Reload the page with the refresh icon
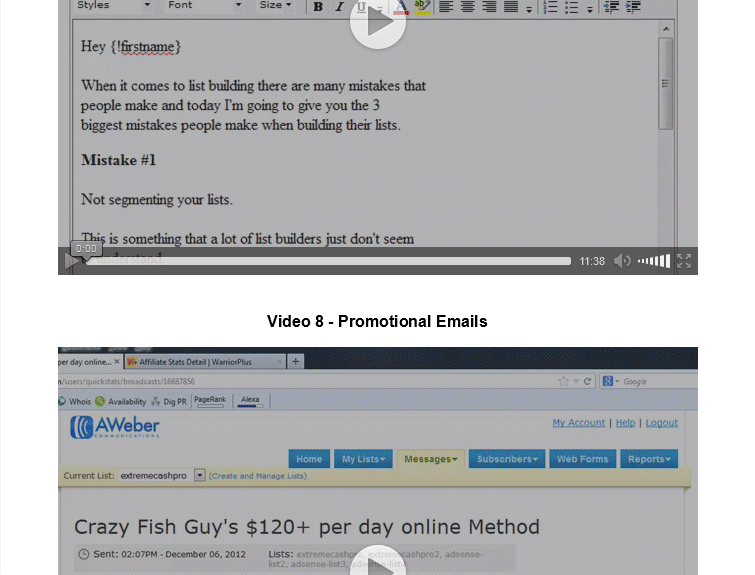 tap(587, 381)
